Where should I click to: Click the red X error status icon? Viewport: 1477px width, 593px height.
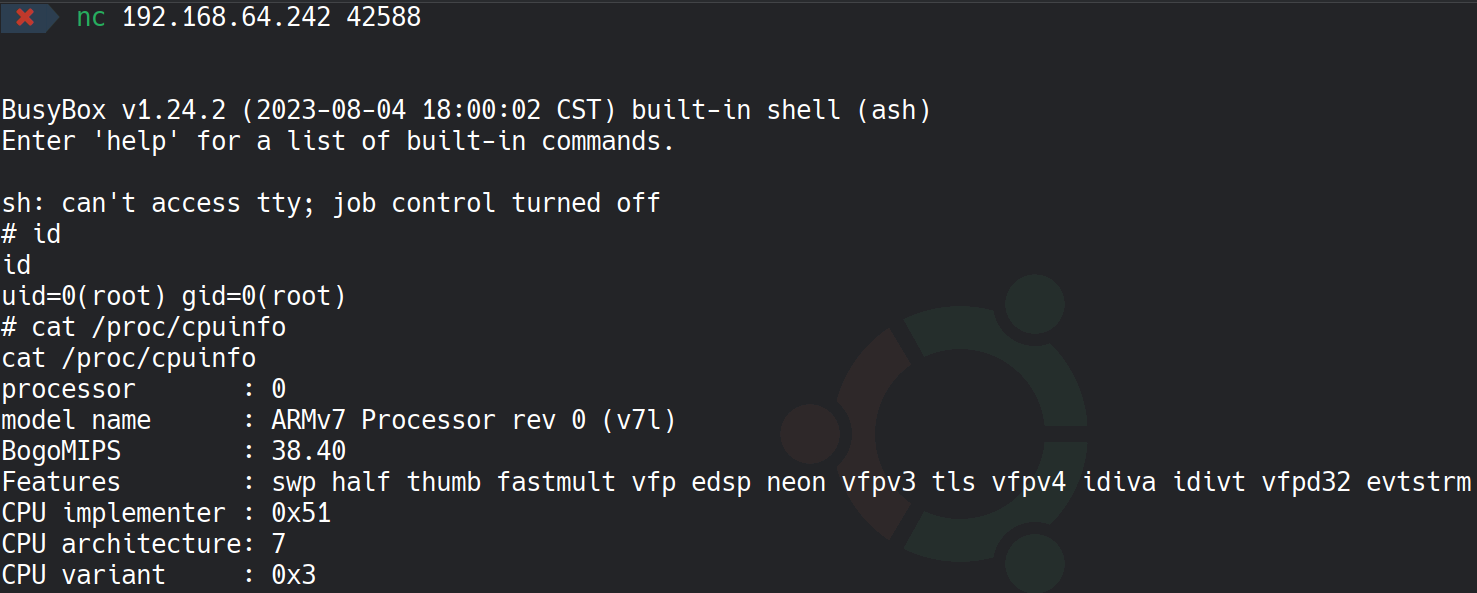[x=26, y=17]
